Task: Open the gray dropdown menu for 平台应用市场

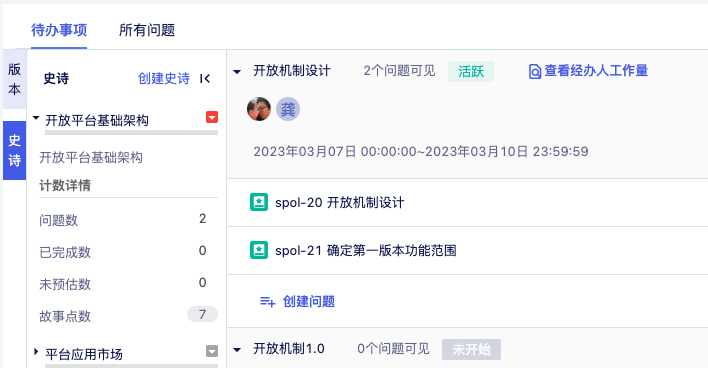Action: click(x=212, y=351)
